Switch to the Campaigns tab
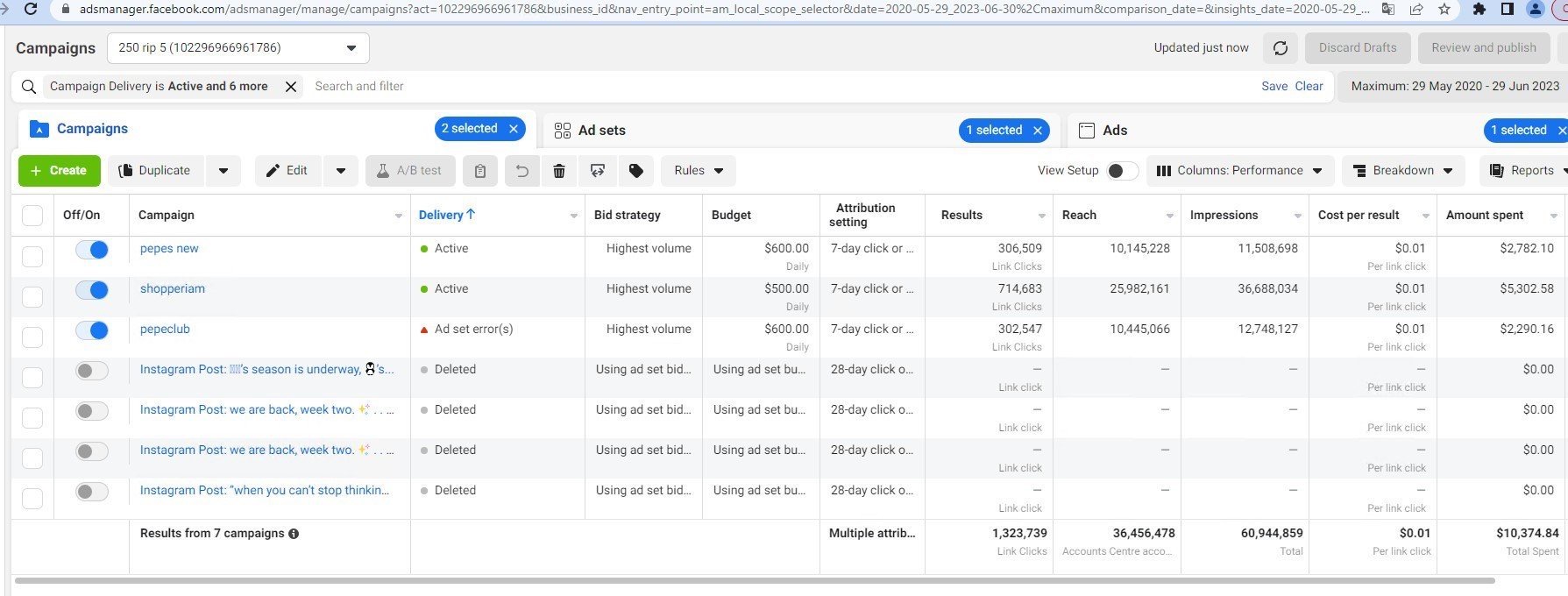The width and height of the screenshot is (1568, 596). pos(92,129)
